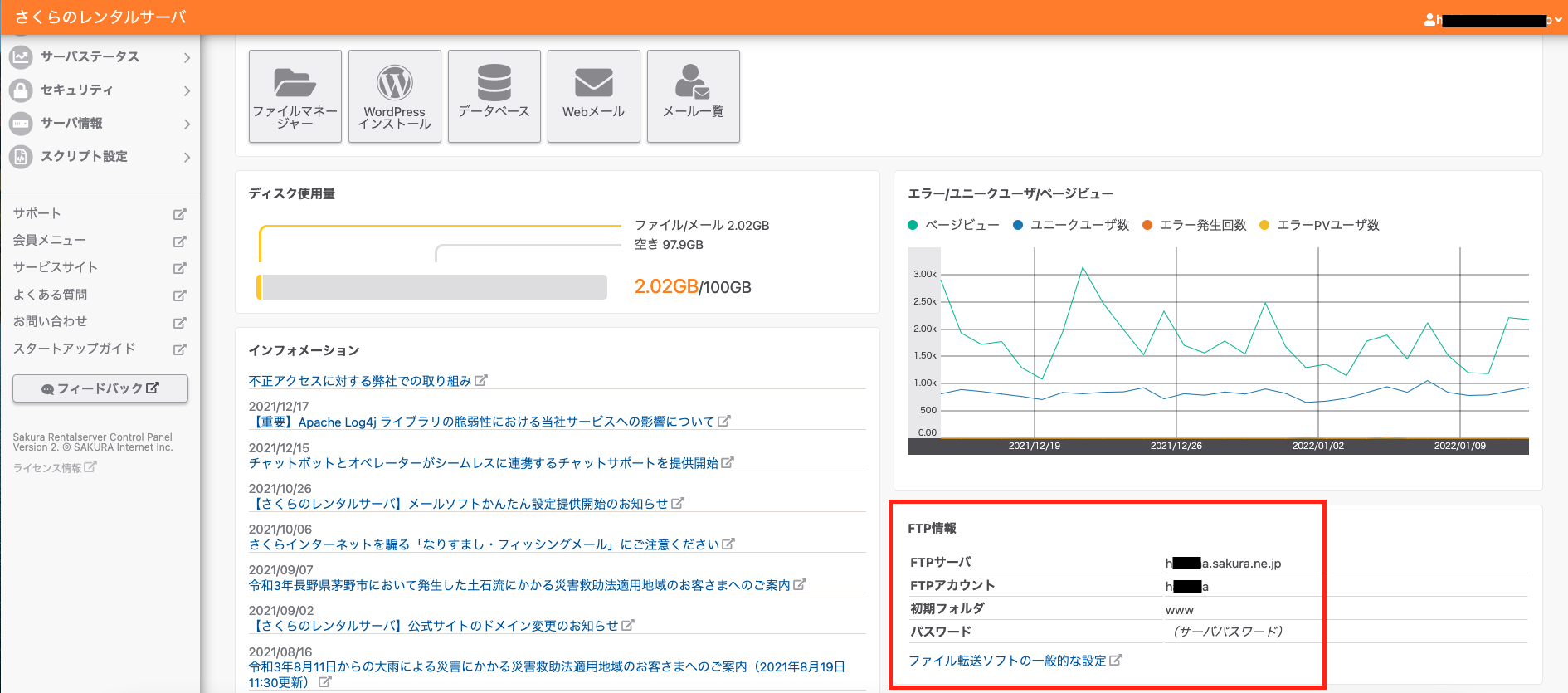Click the 2021/12/26 date on chart axis

(x=1176, y=446)
